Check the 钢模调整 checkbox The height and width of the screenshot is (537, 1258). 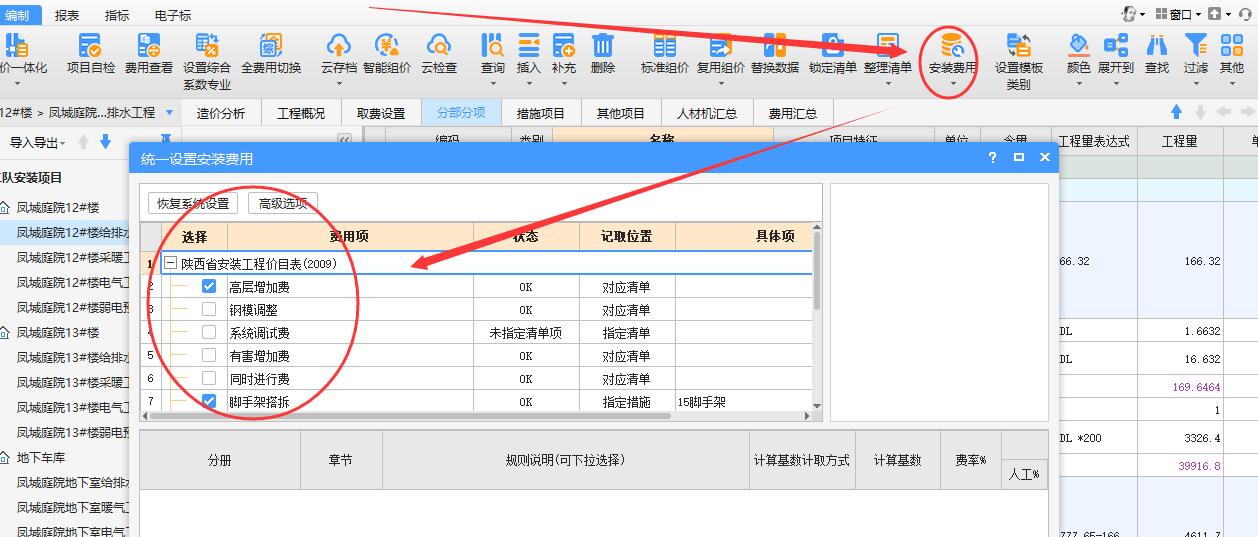[209, 309]
